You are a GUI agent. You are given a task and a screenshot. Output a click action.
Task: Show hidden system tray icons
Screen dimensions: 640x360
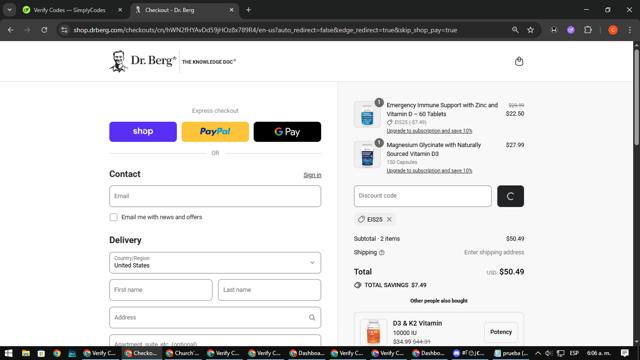[x=538, y=353]
